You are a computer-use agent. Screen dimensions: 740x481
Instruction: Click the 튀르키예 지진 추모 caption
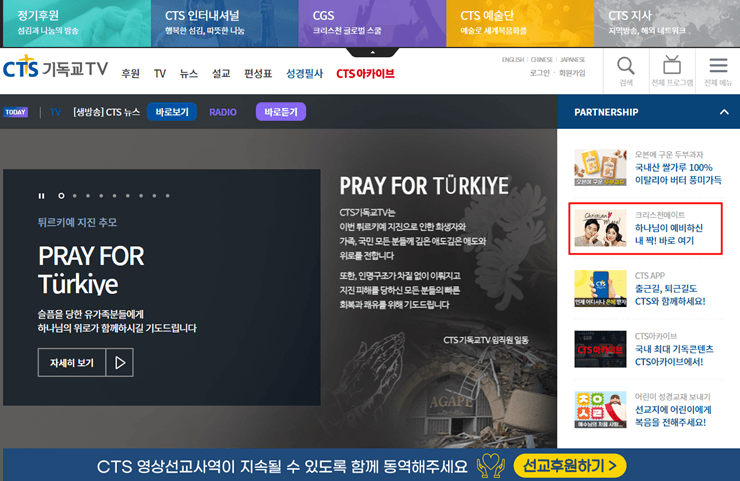[77, 222]
